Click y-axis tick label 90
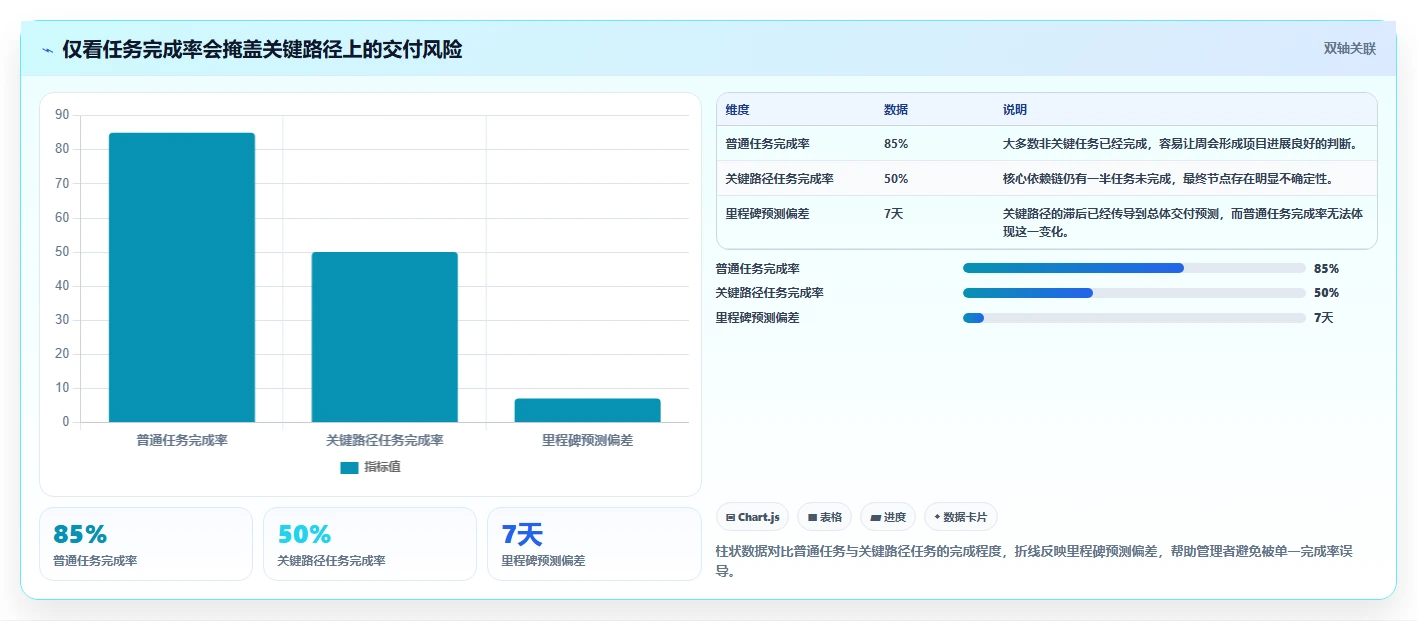This screenshot has width=1417, height=621. point(63,116)
